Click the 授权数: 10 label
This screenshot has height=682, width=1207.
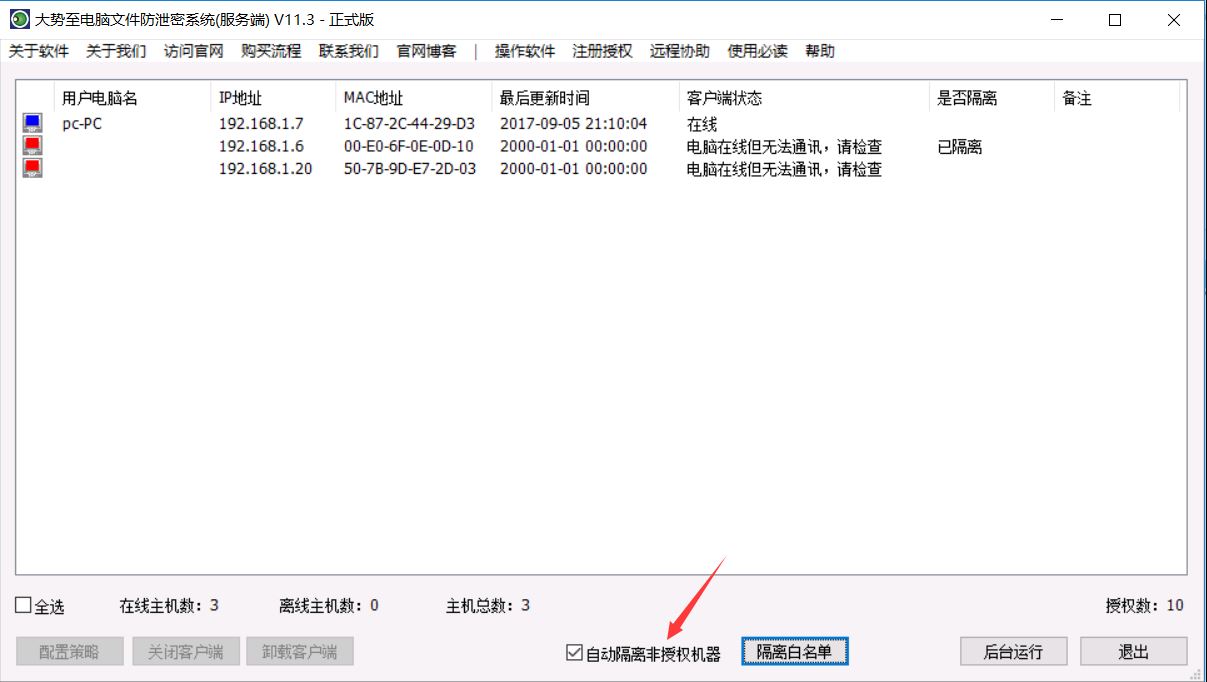1145,605
